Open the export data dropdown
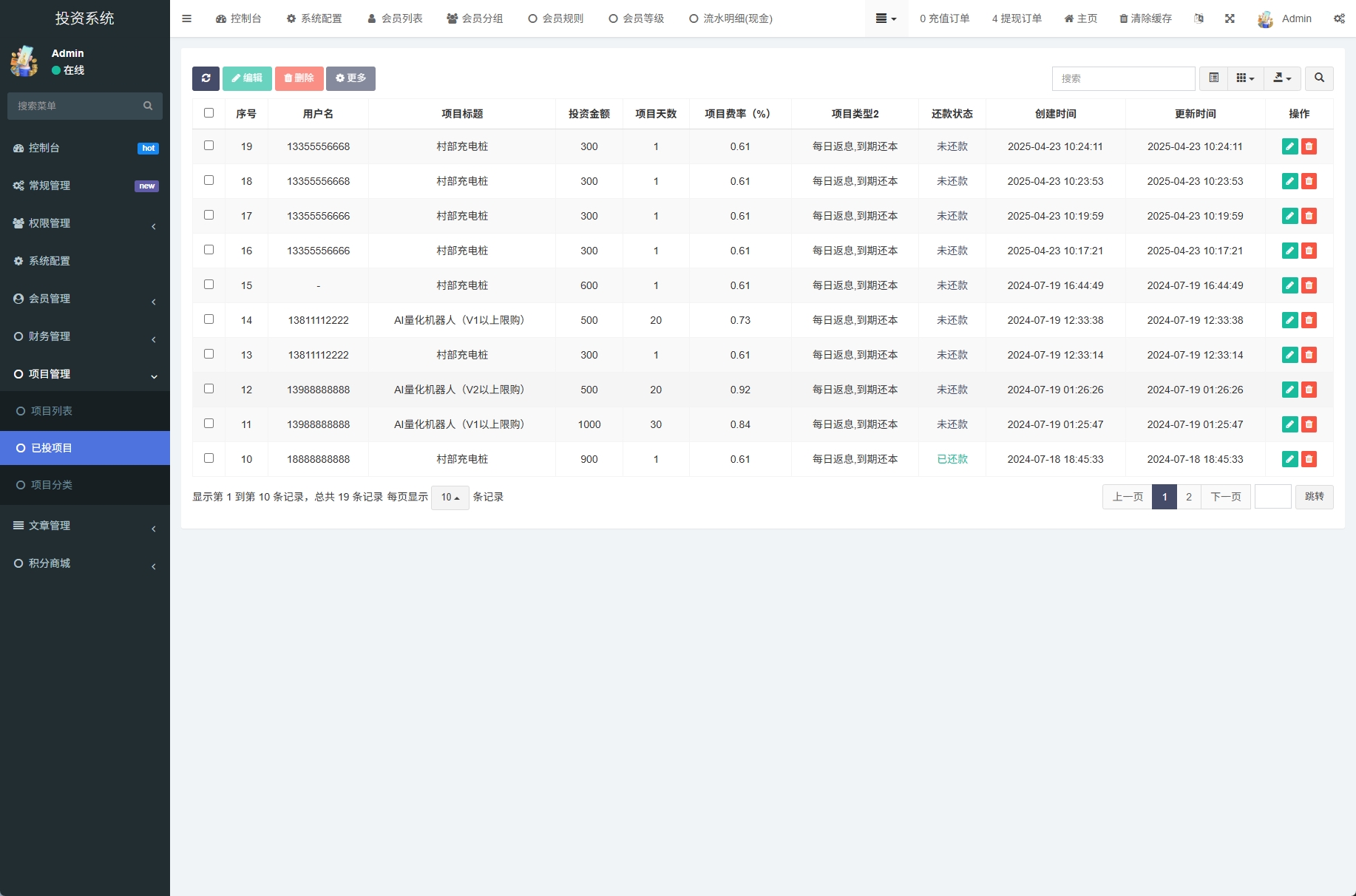 1282,78
